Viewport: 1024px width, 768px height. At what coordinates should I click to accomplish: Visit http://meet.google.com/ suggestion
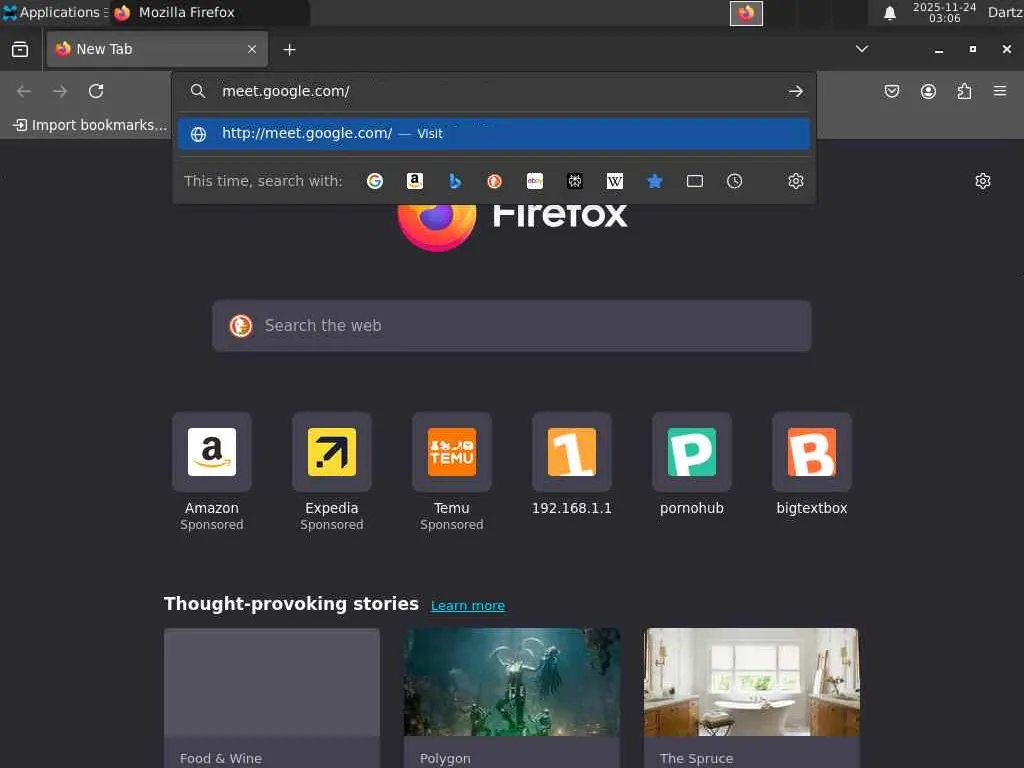click(494, 133)
